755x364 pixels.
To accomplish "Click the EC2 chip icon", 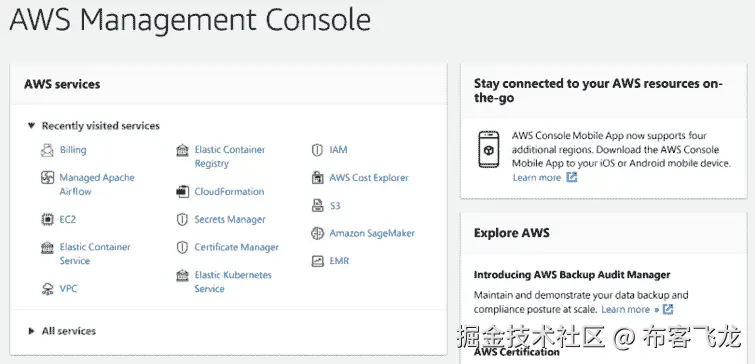I will (x=47, y=220).
